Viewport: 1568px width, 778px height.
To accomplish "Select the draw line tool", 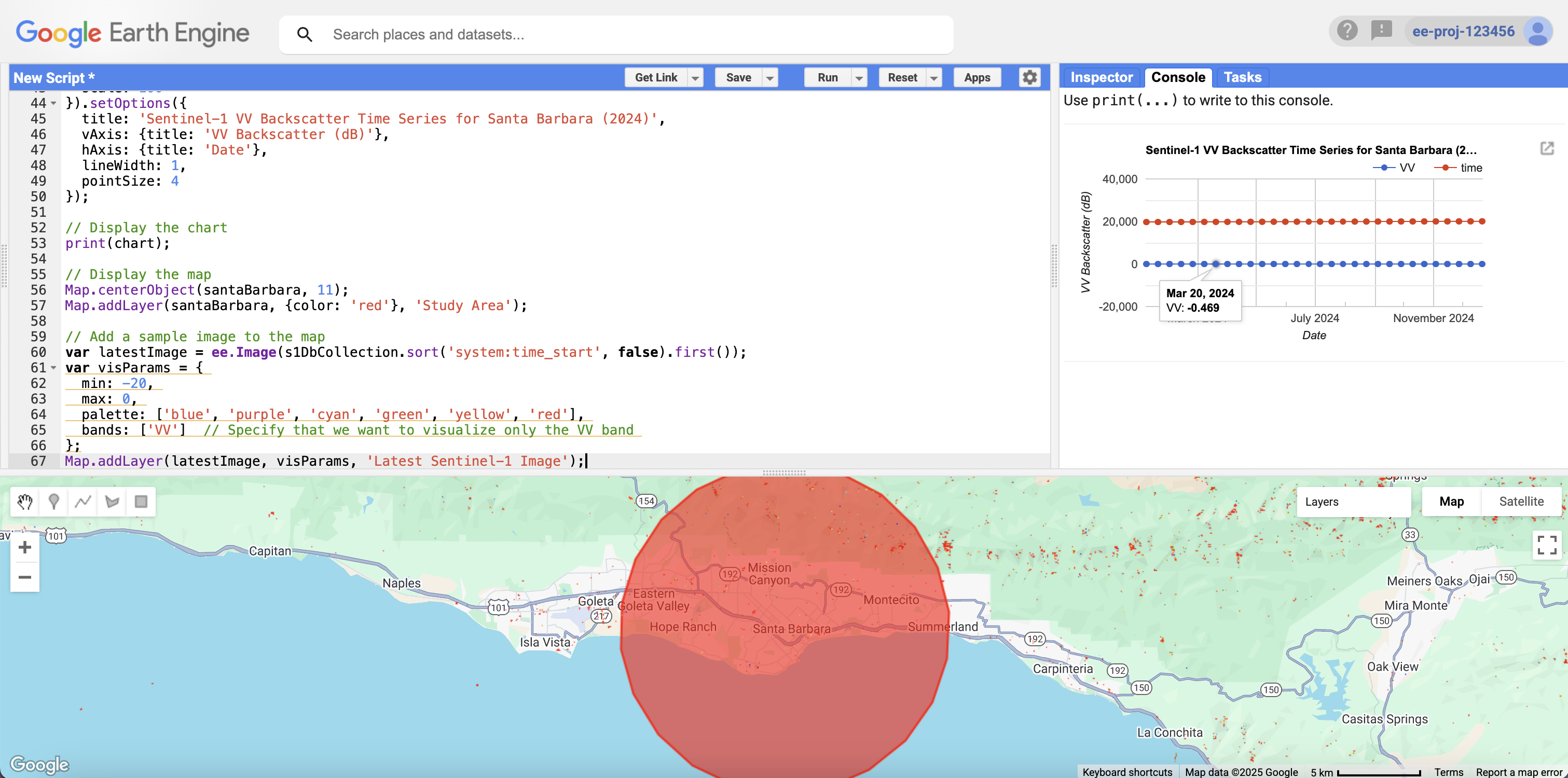I will 83,501.
